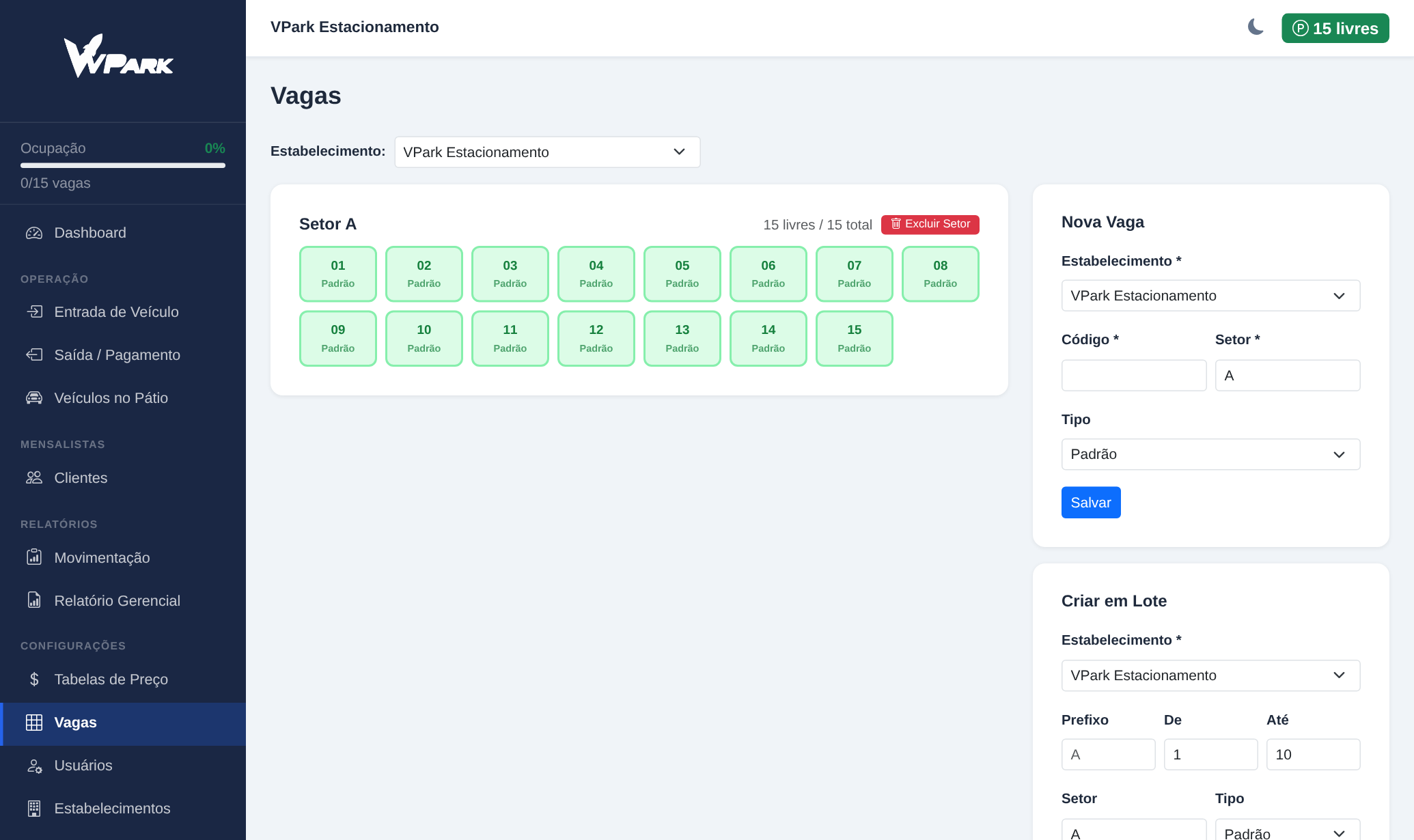Expand Nova Vaga Estabelecimento dropdown
Screen dimensions: 1414x840
[x=1210, y=296]
